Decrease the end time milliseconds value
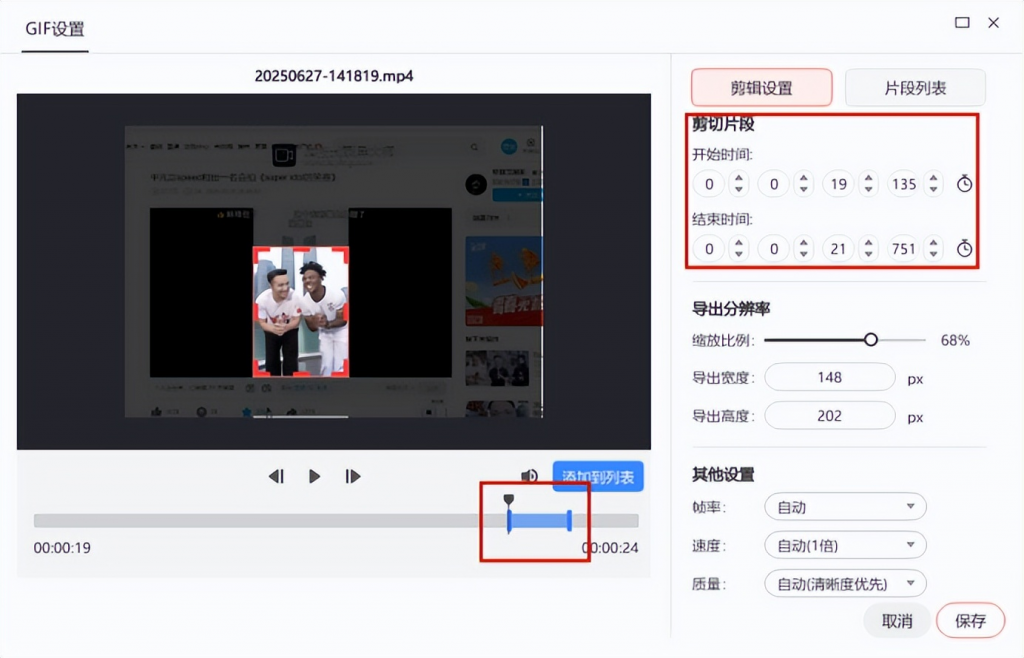This screenshot has height=658, width=1024. [x=933, y=254]
